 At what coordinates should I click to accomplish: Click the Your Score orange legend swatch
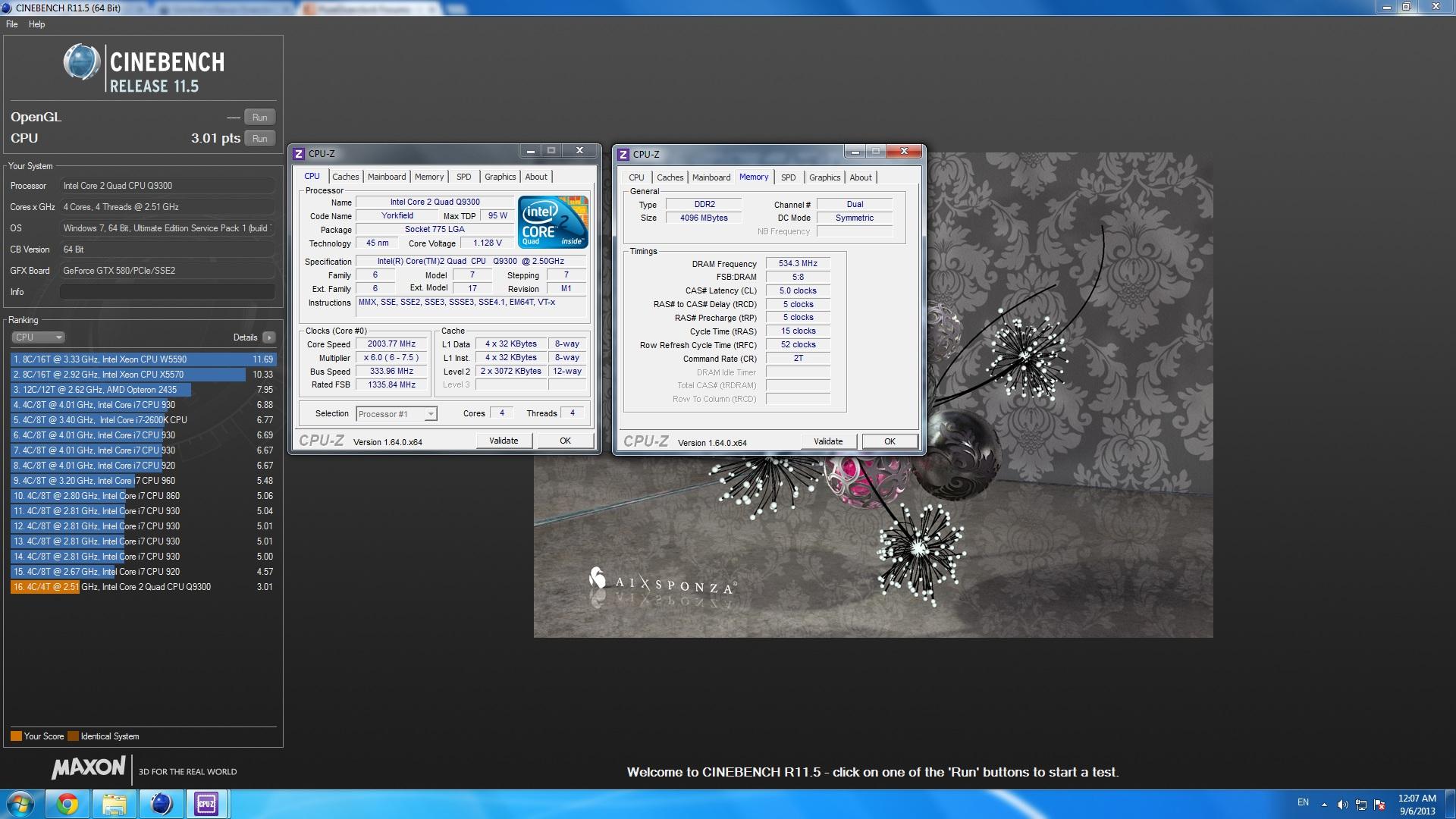click(x=16, y=736)
